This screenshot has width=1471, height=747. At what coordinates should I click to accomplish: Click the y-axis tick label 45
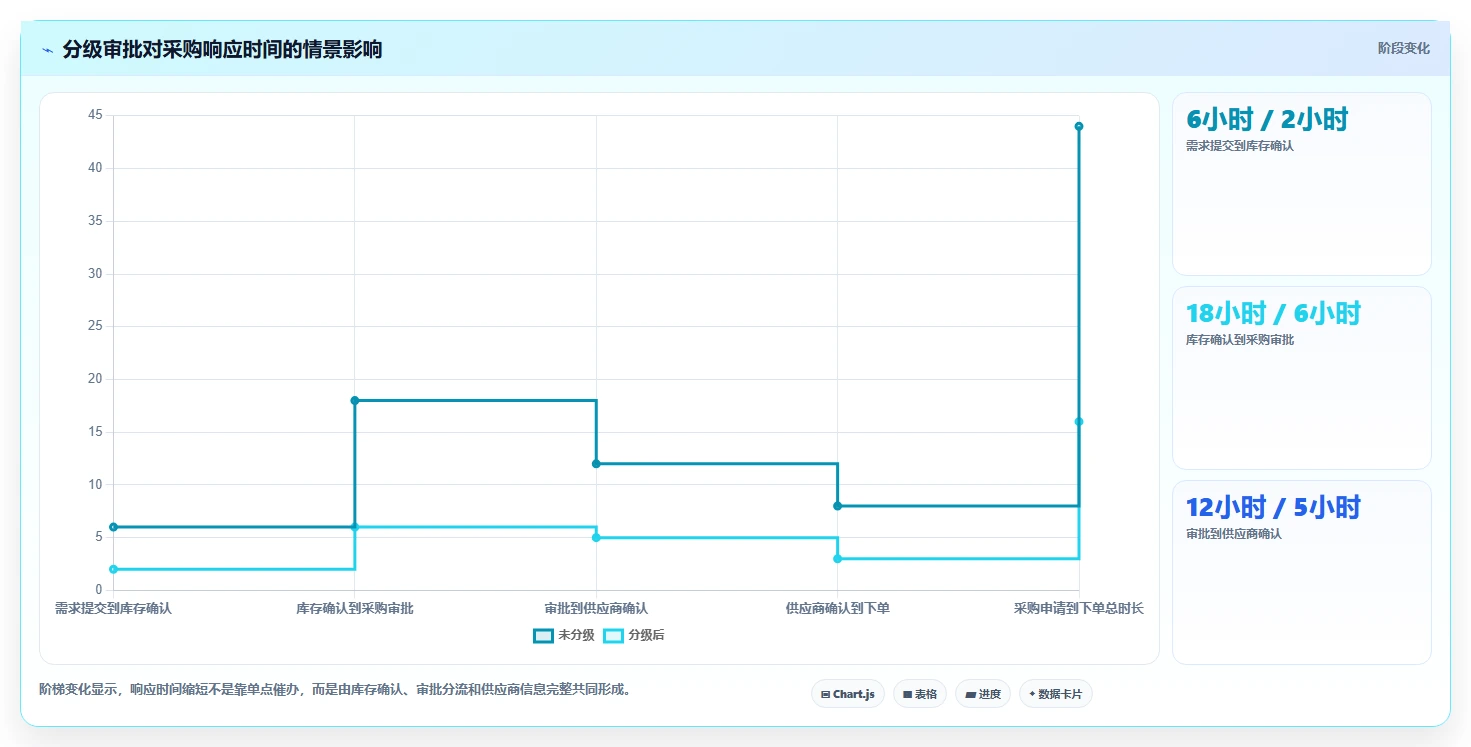95,115
